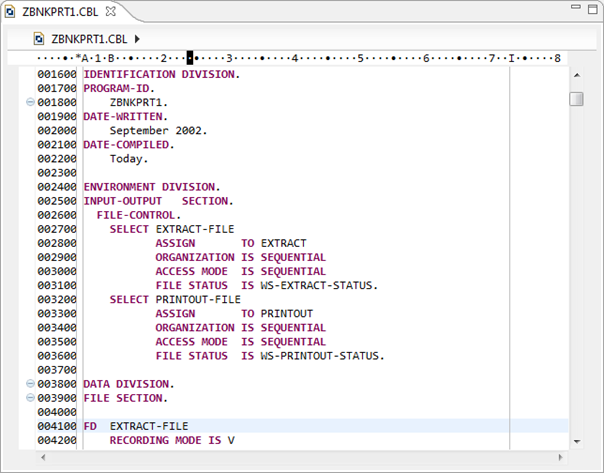Collapse the DATA DIVISION fold at line 003800

tap(30, 384)
